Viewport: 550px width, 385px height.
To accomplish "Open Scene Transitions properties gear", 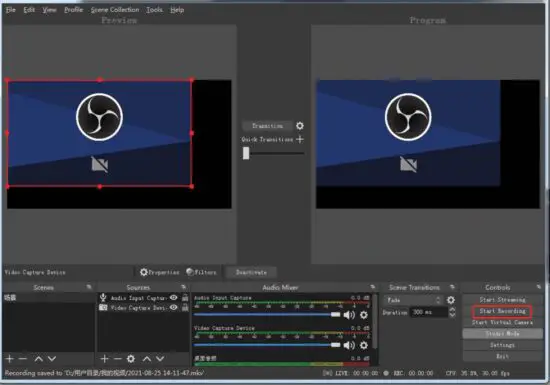I will 451,300.
